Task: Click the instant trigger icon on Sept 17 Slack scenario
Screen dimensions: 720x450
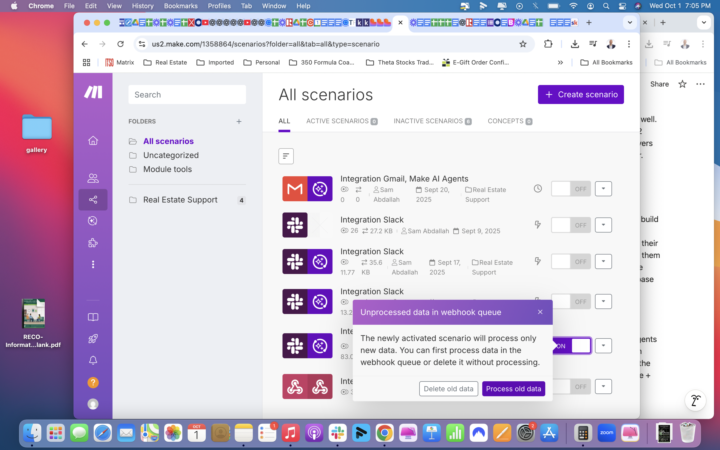Action: [x=537, y=261]
